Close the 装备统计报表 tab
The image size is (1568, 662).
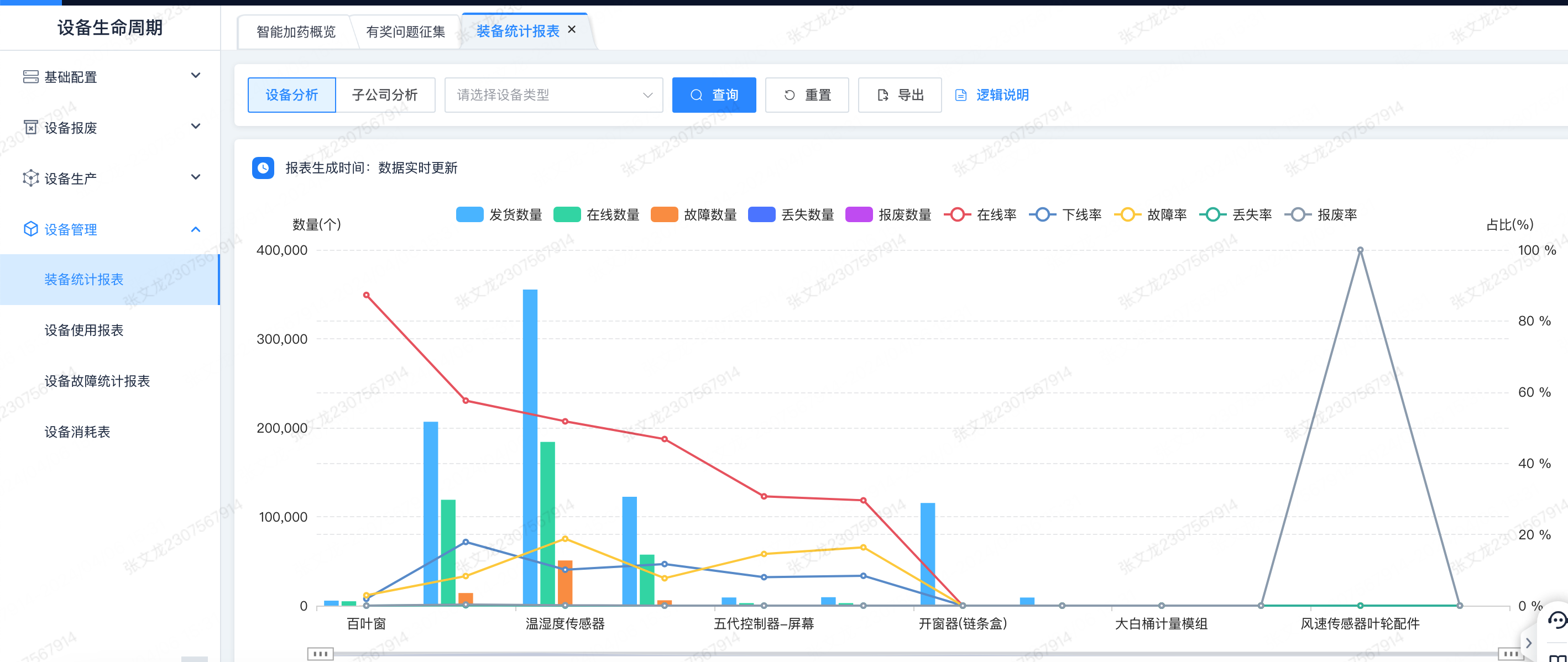click(x=572, y=29)
